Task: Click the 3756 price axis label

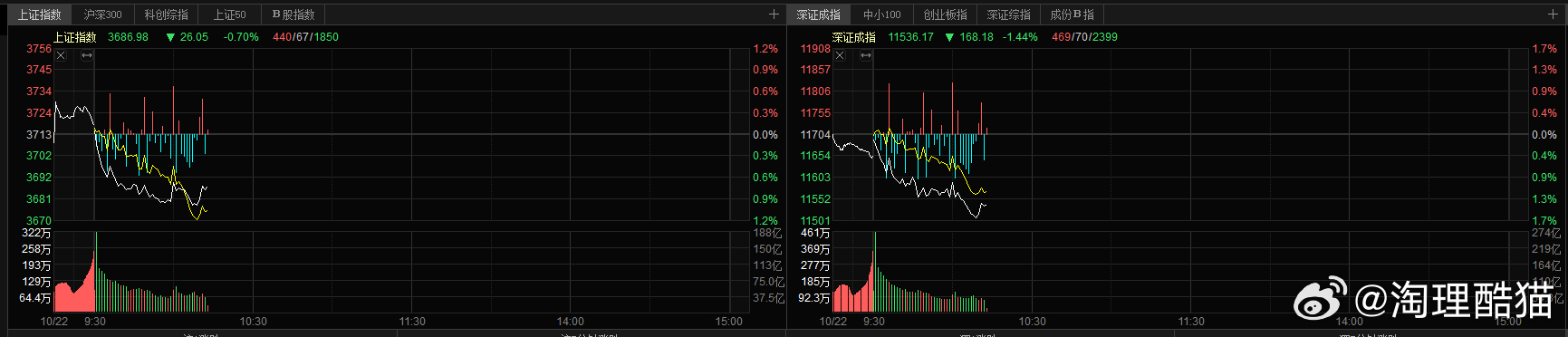Action: click(x=39, y=49)
